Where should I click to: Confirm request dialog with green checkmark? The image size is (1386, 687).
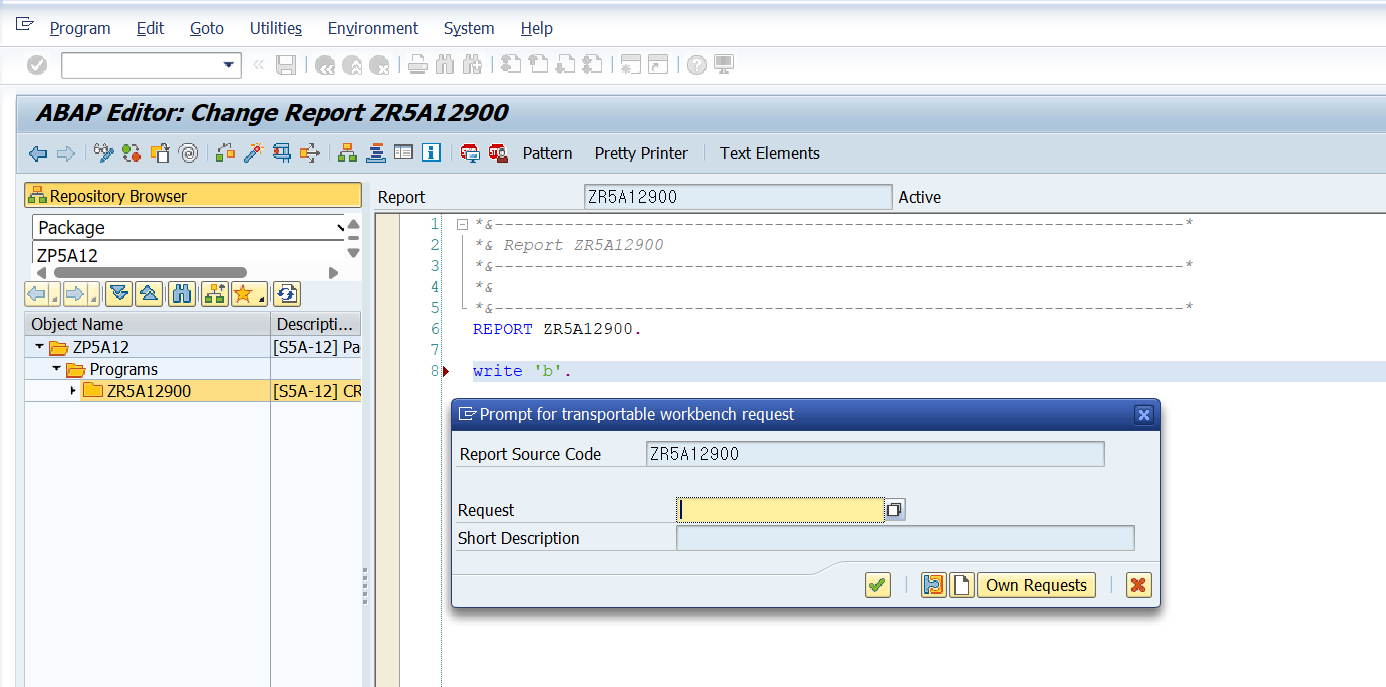[878, 585]
